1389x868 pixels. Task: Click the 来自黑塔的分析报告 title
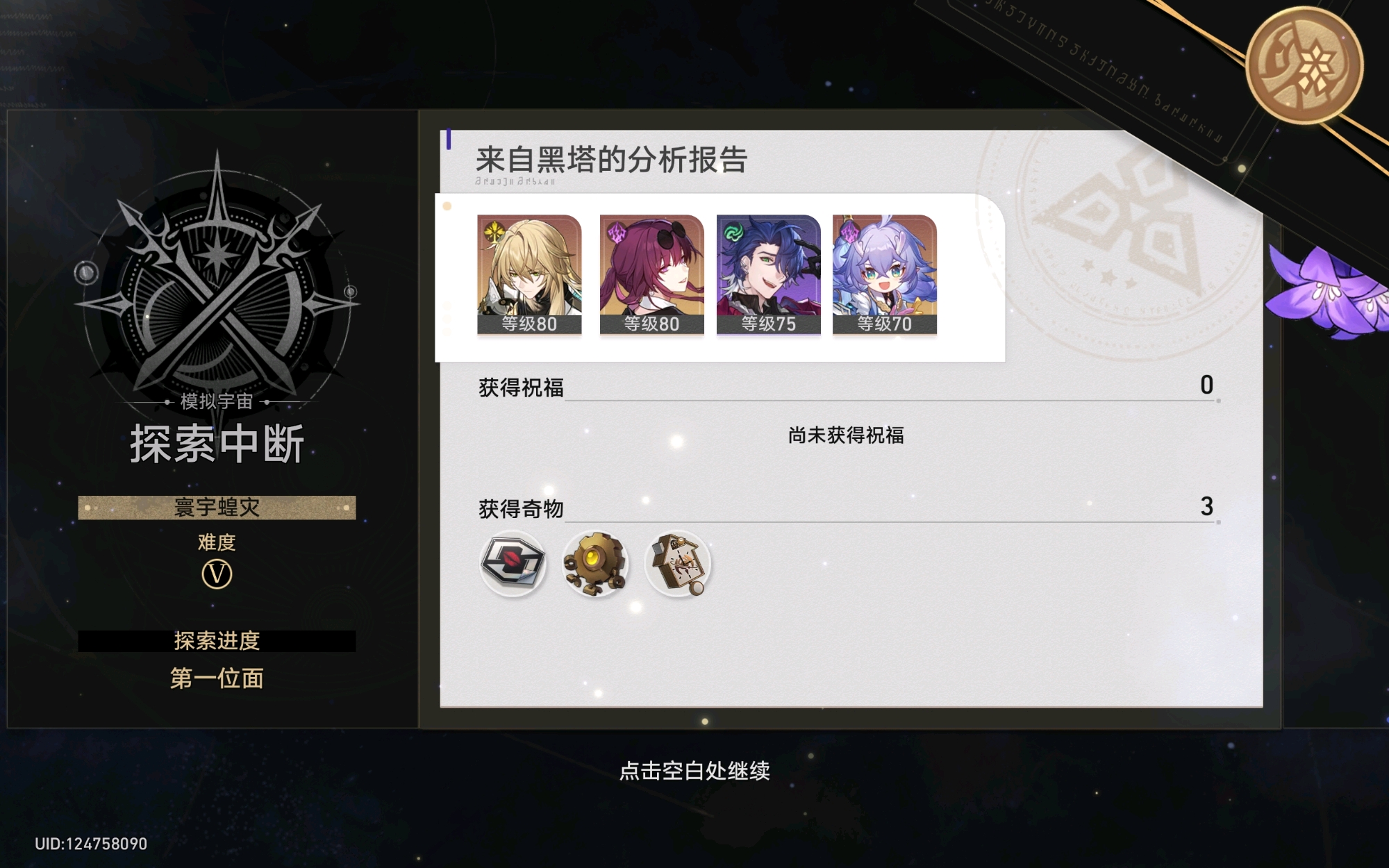point(611,160)
